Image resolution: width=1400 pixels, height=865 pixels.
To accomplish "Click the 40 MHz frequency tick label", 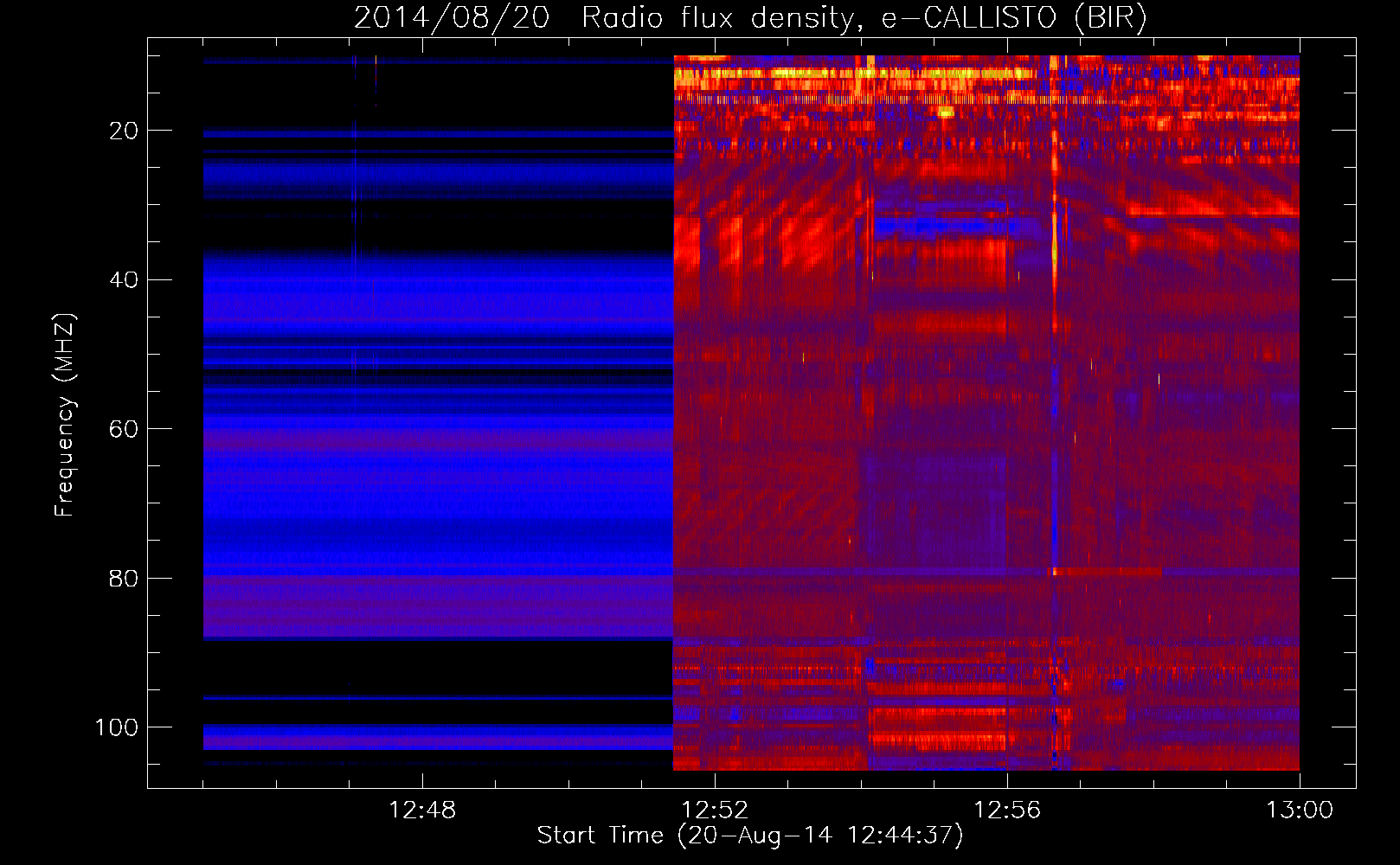I will tap(124, 280).
